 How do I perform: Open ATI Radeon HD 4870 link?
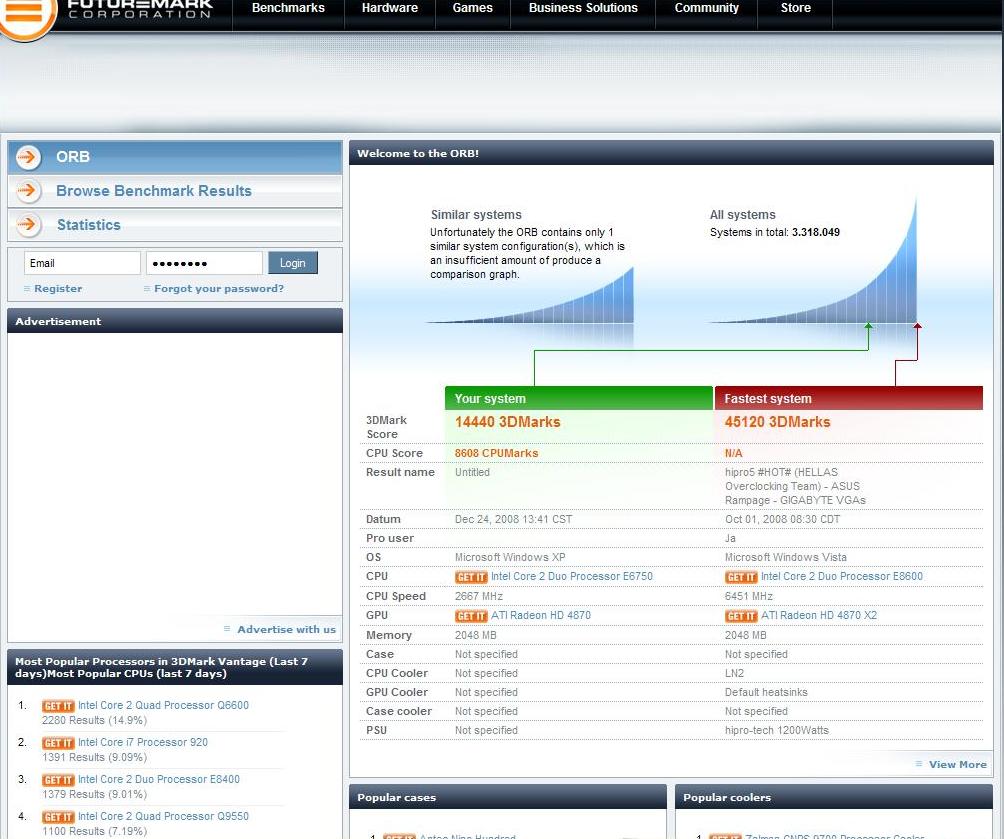coord(541,615)
